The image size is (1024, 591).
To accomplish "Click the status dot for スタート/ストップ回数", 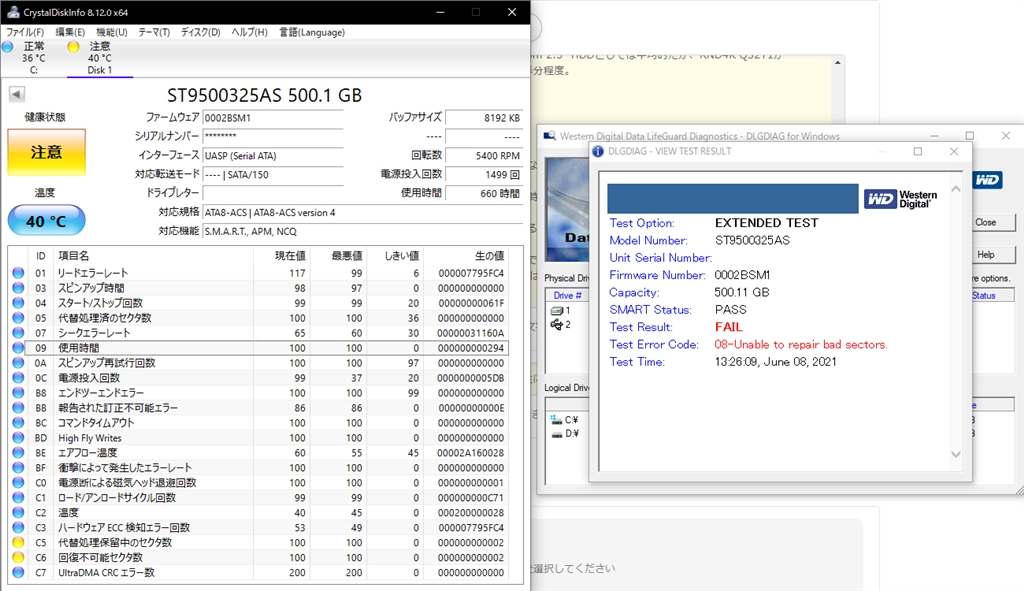I will pos(18,303).
